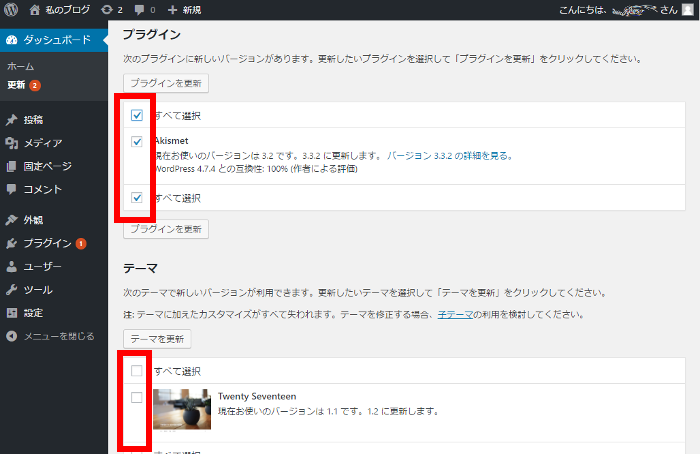Click upper プラグインを更新 button
Screen dimensions: 700x454
pyautogui.click(x=166, y=83)
